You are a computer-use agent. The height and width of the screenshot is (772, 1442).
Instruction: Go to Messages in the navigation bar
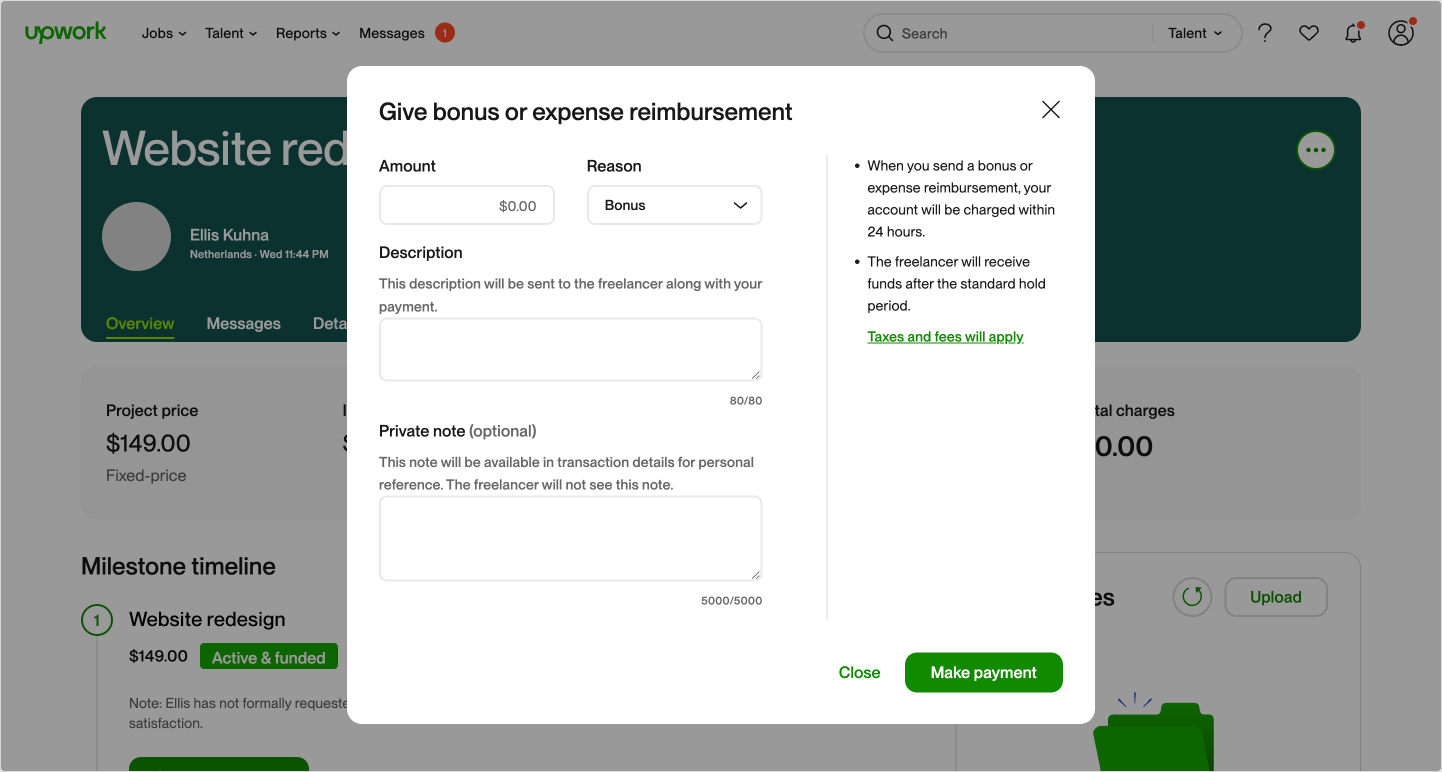click(392, 33)
